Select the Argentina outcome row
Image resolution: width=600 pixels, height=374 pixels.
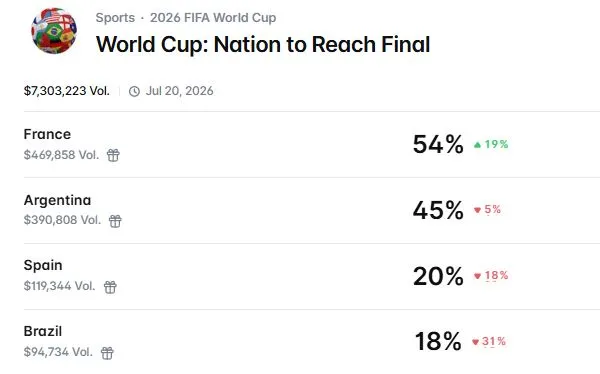coord(312,210)
